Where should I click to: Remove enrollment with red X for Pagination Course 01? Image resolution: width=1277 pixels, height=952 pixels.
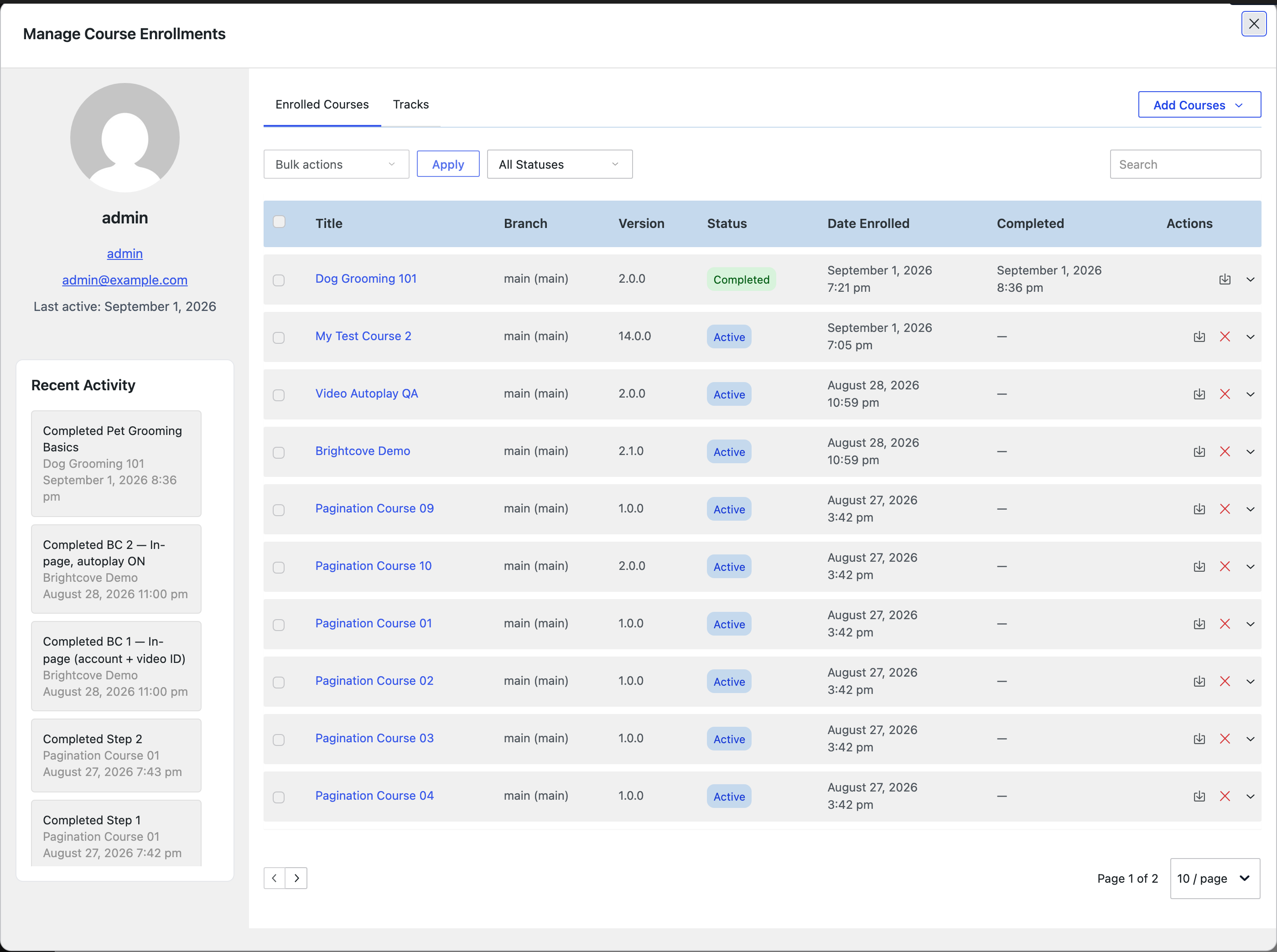click(1225, 624)
